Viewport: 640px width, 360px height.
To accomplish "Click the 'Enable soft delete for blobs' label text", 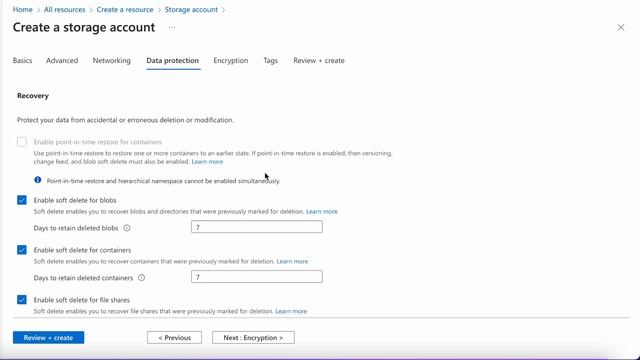I will (x=75, y=200).
